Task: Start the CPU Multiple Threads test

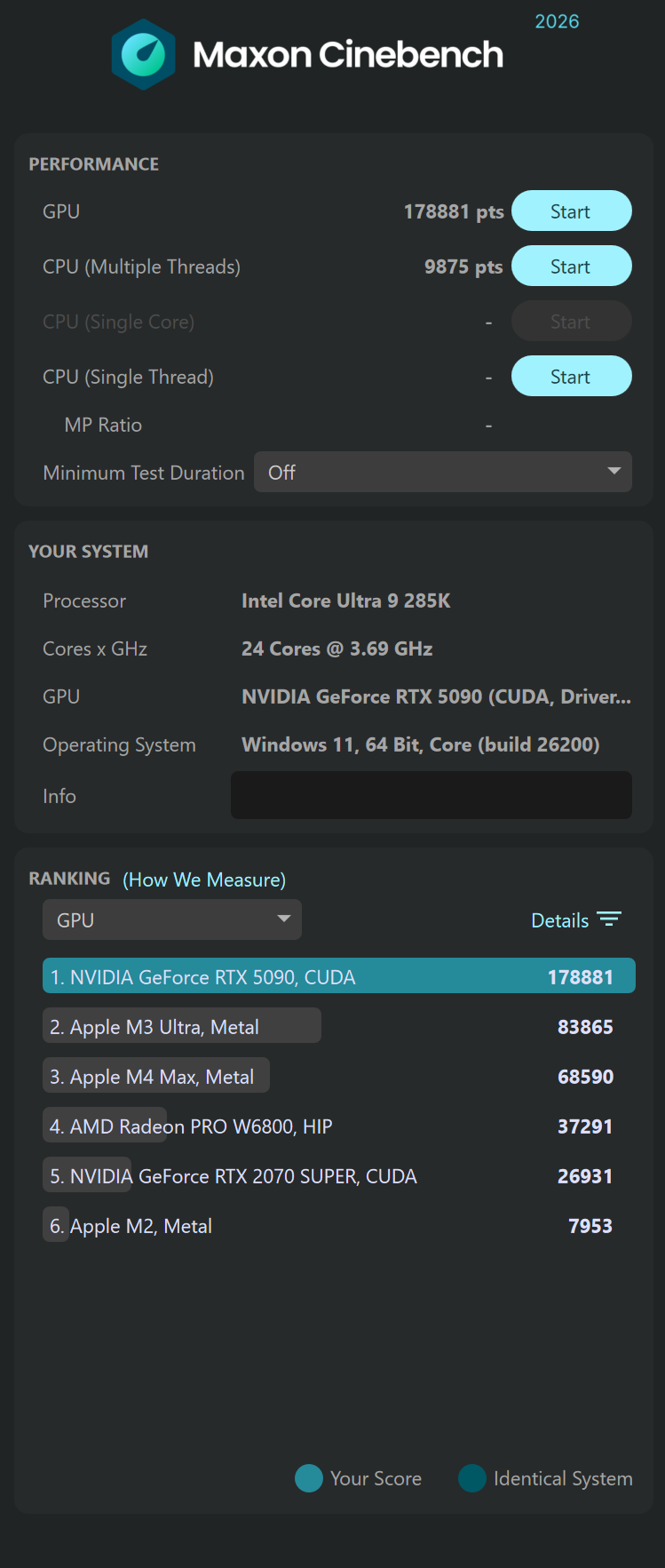Action: tap(571, 267)
